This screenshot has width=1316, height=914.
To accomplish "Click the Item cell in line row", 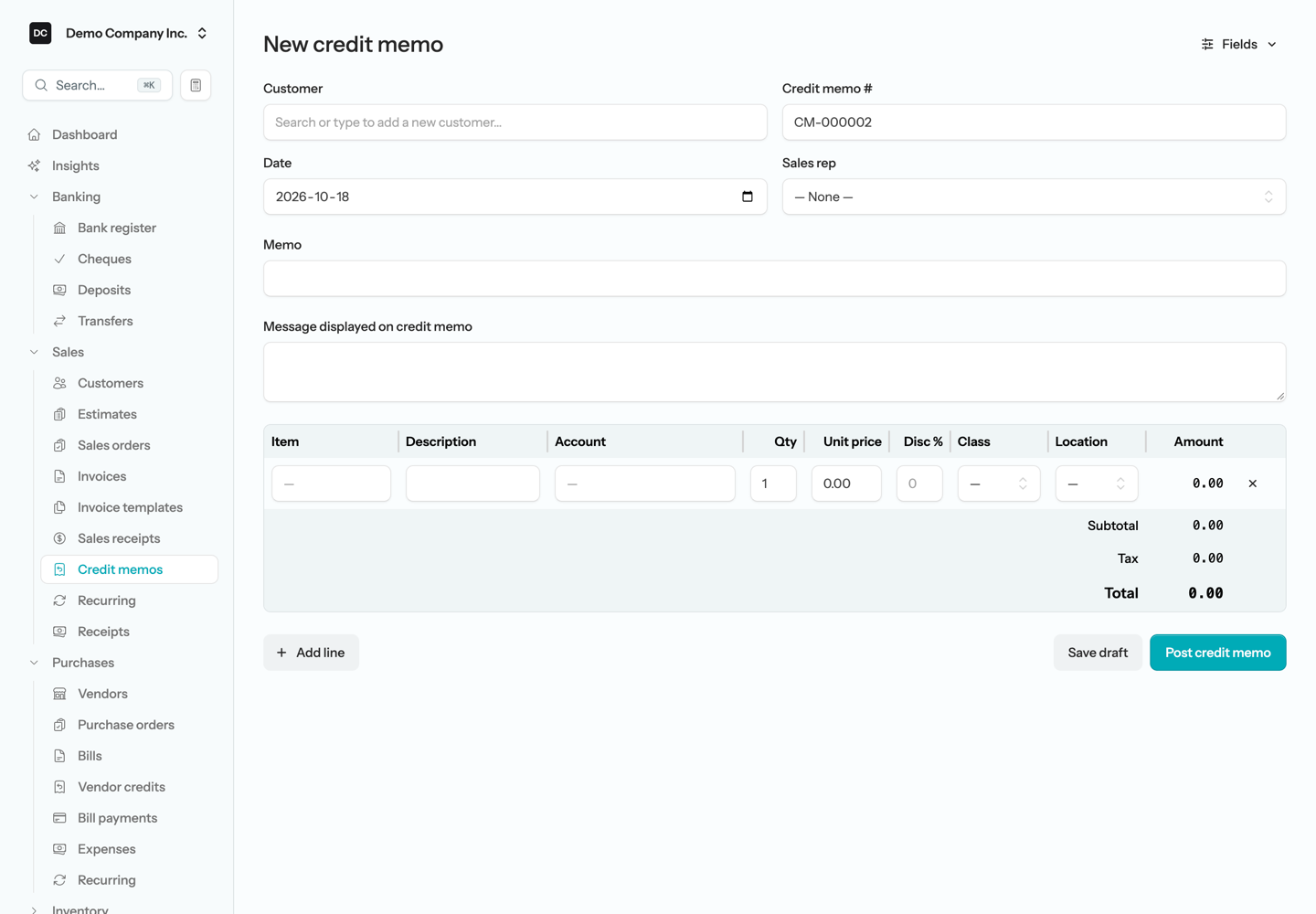I will 331,484.
